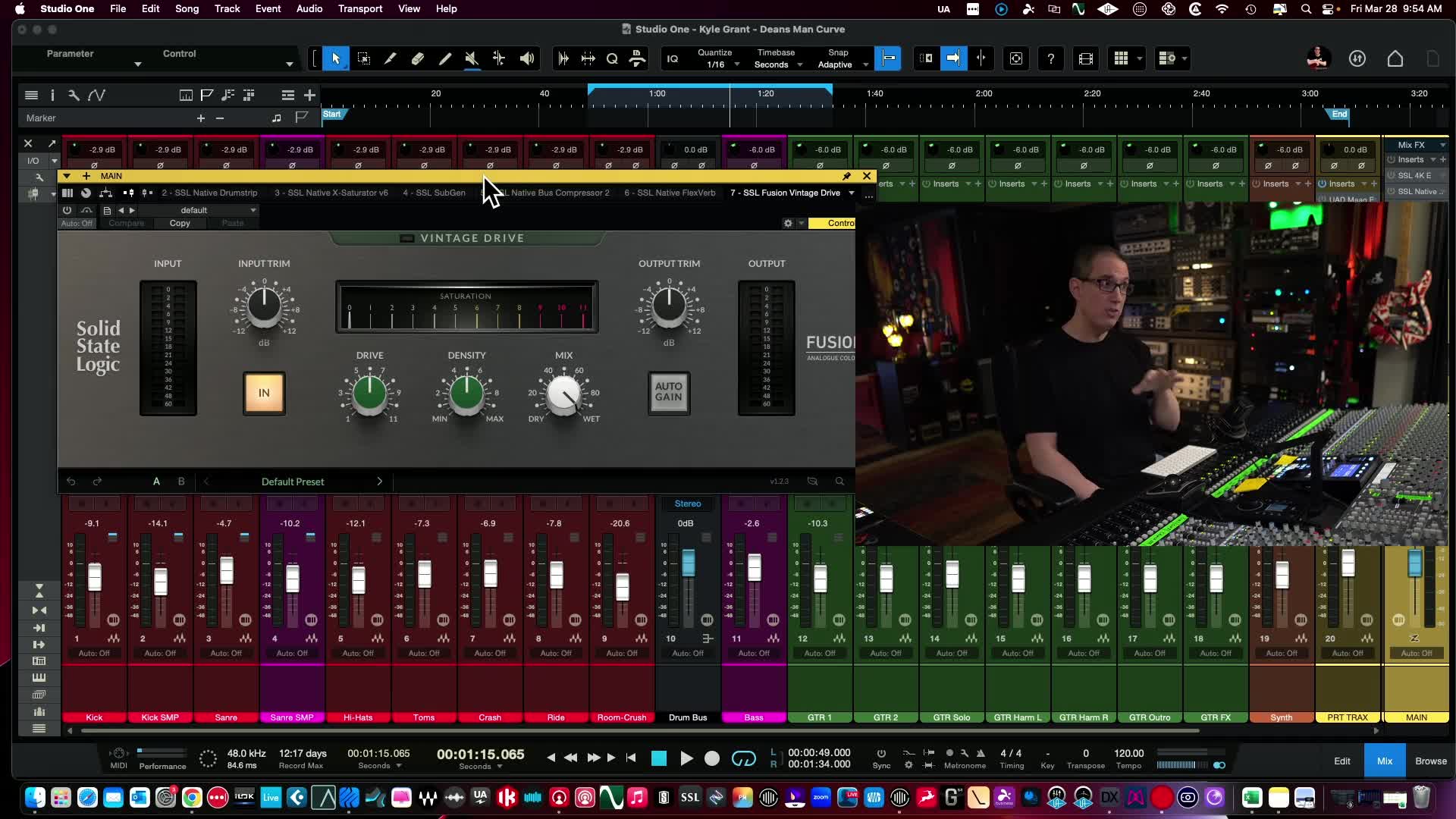Switch to 6 - SSL Native FlexVerb tab
Viewport: 1456px width, 819px height.
coord(670,193)
